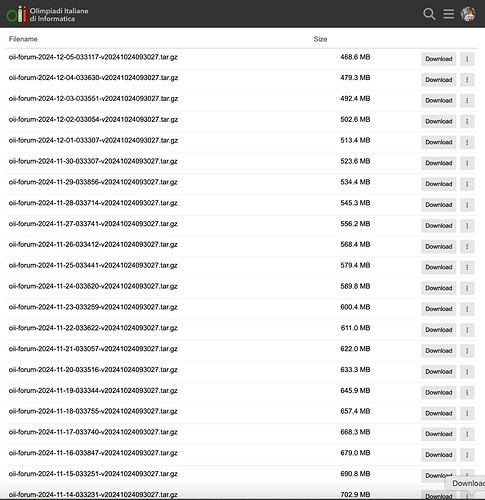Open the hamburger menu icon

tap(448, 14)
